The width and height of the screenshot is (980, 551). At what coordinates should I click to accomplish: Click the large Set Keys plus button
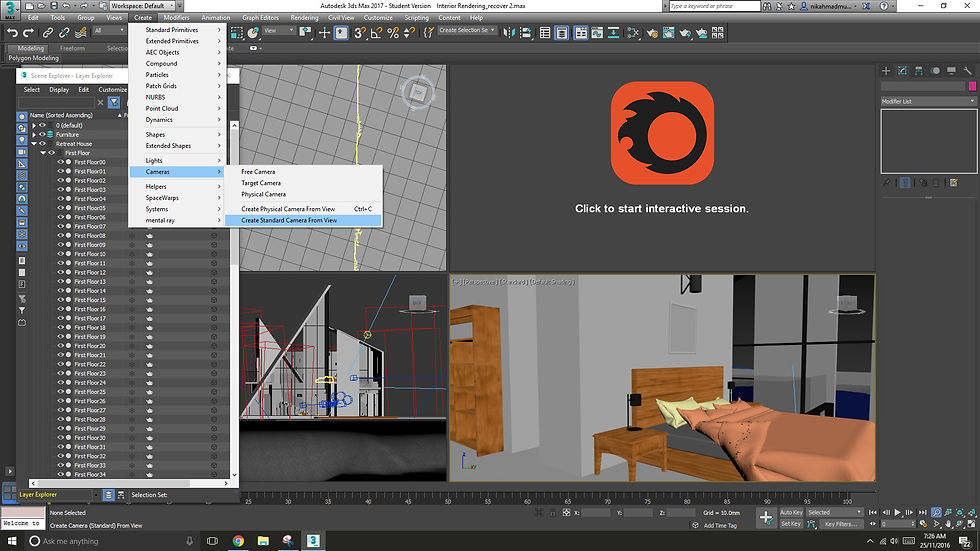(x=766, y=517)
